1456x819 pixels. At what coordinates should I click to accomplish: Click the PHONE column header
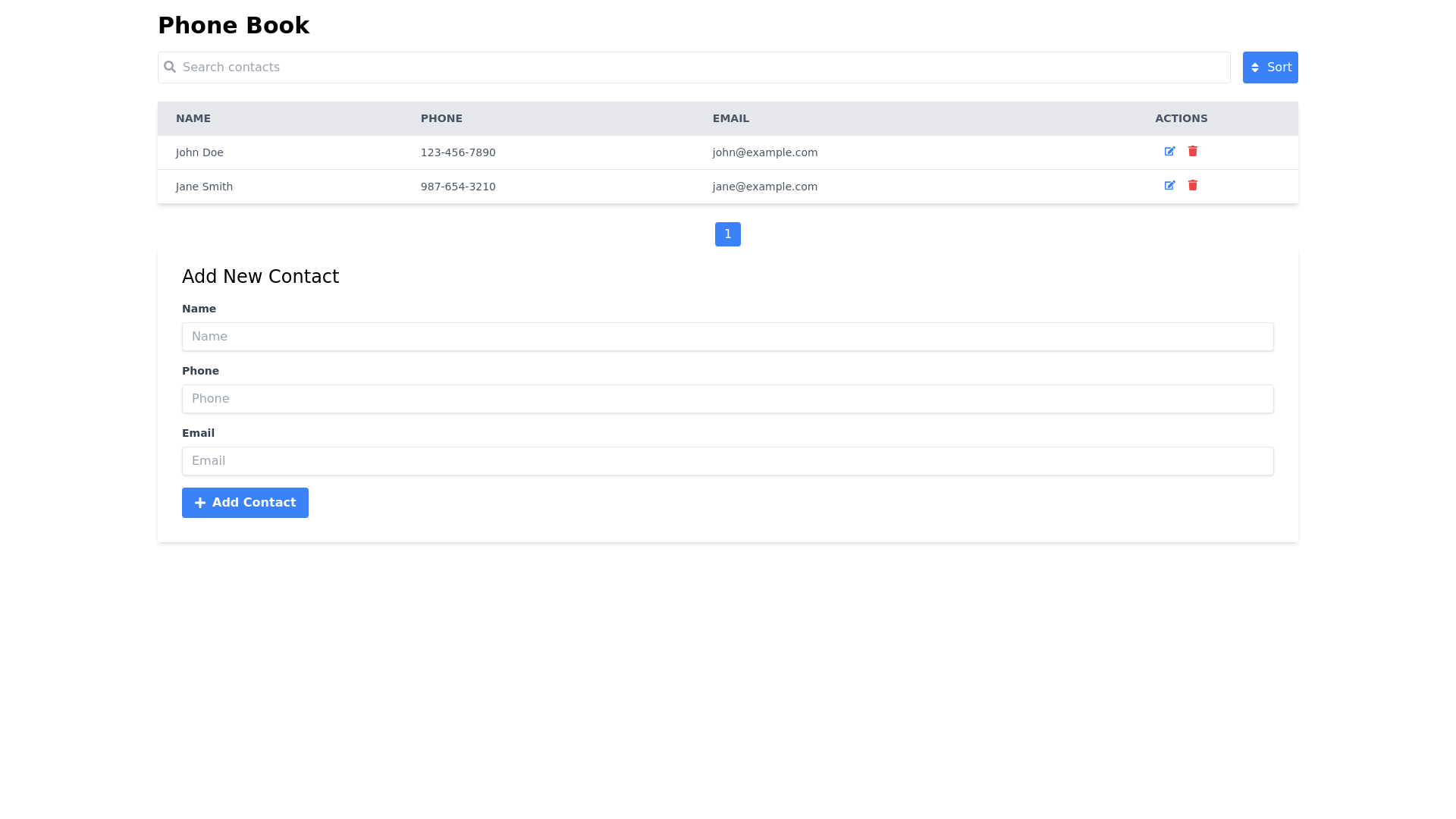pos(441,118)
